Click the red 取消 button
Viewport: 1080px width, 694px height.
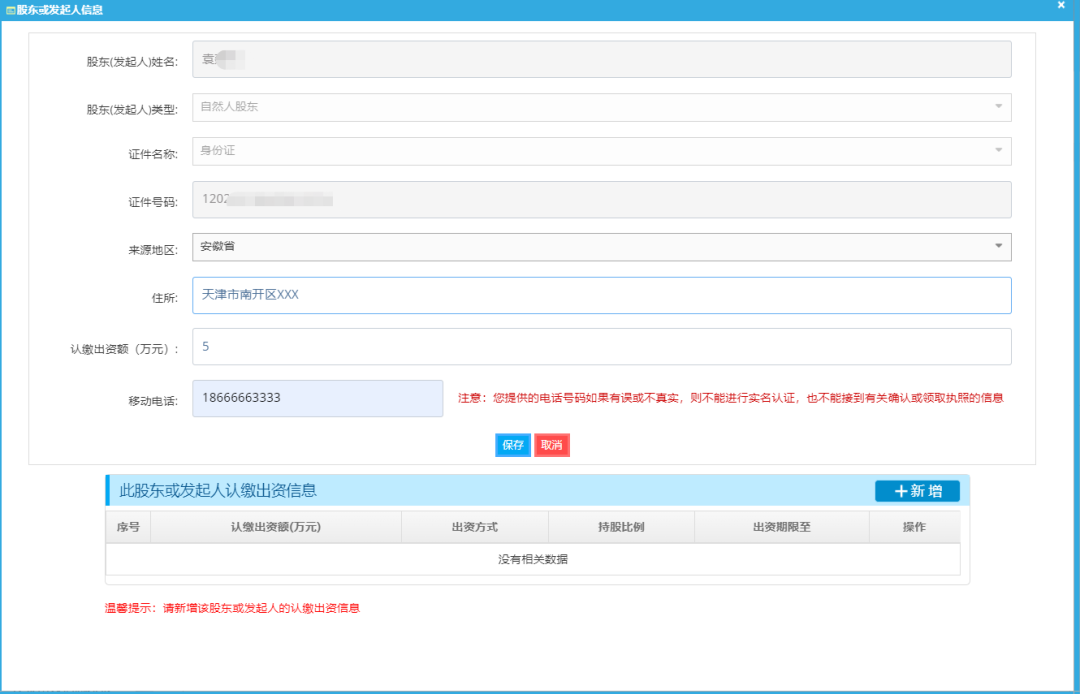click(x=552, y=445)
